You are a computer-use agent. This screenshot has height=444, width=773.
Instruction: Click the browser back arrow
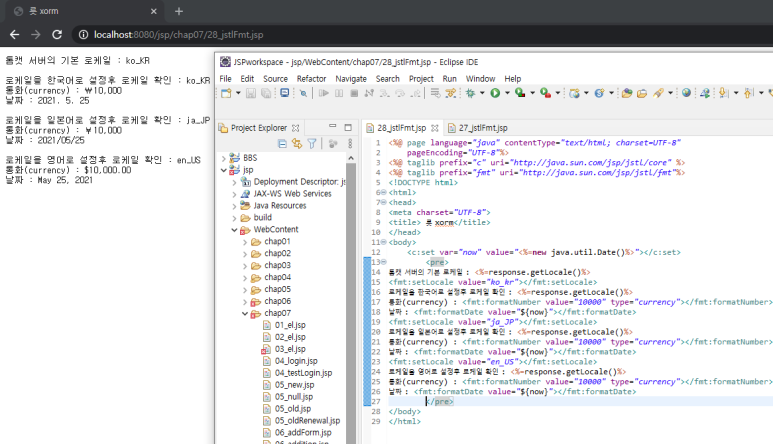[x=13, y=34]
